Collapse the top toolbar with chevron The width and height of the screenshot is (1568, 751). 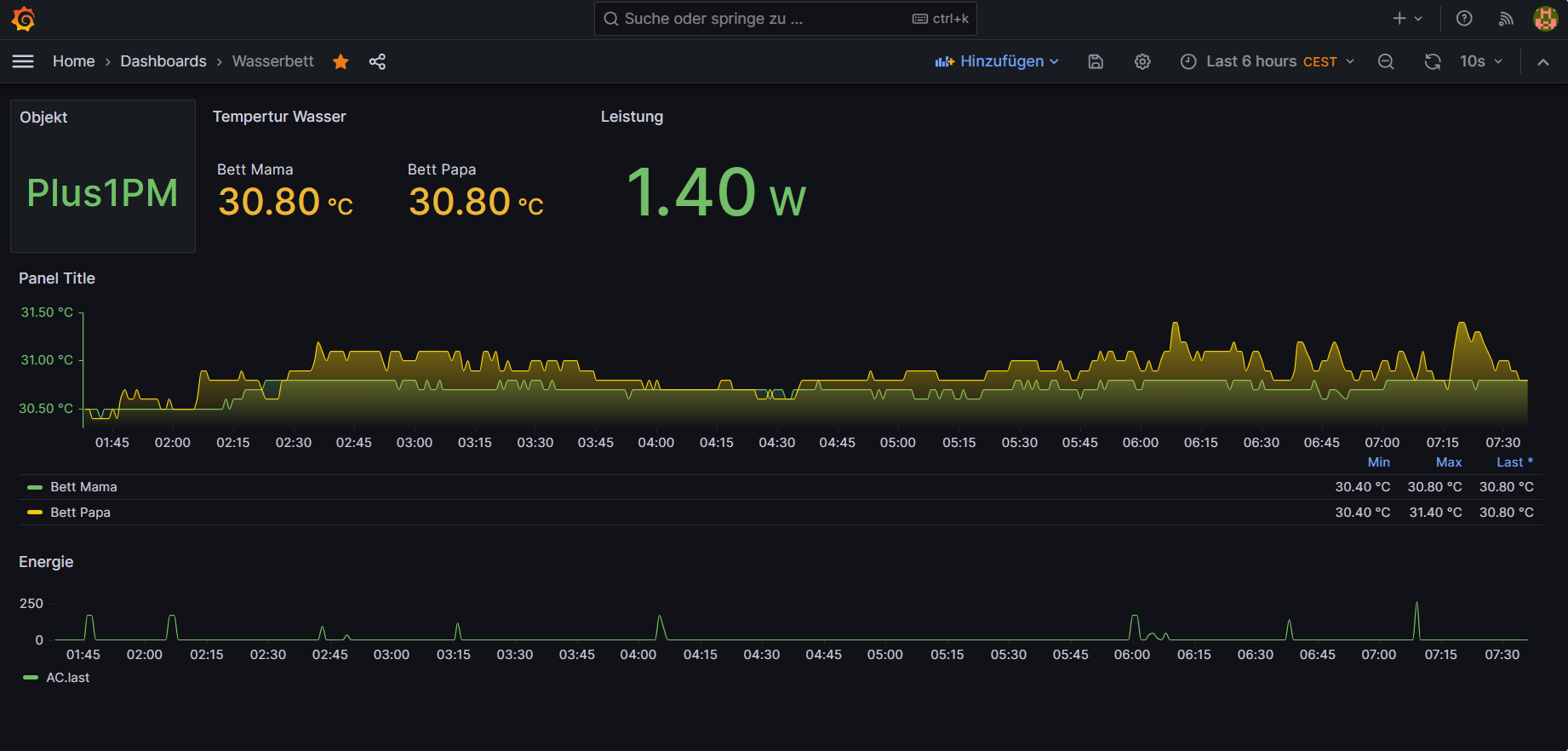1542,61
